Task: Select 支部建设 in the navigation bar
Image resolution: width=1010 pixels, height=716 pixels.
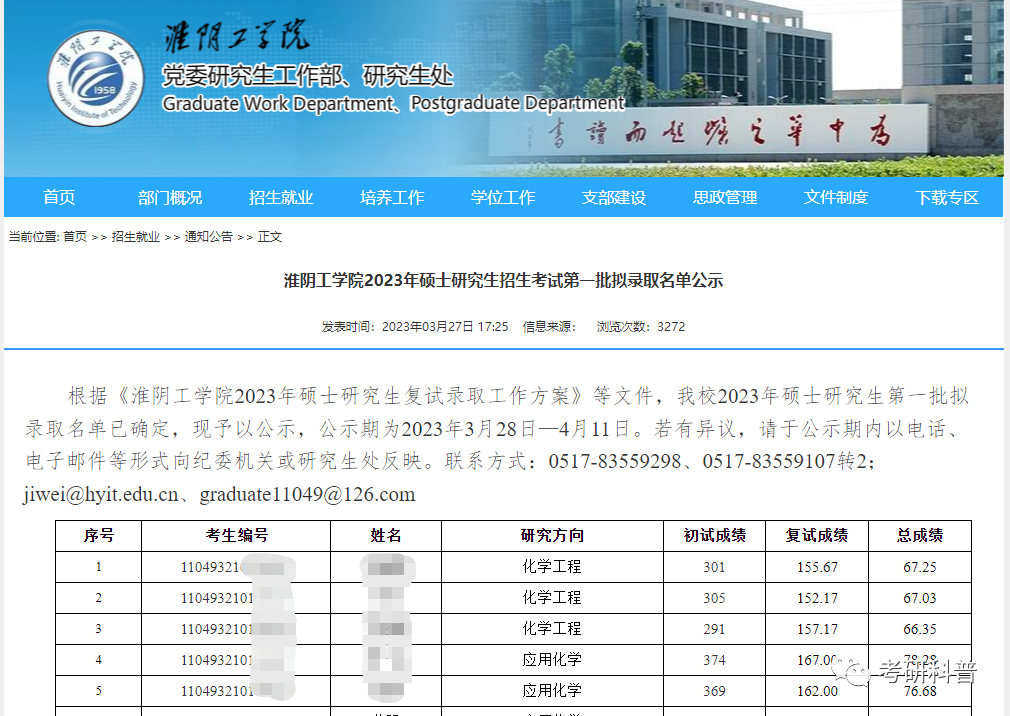Action: click(614, 197)
